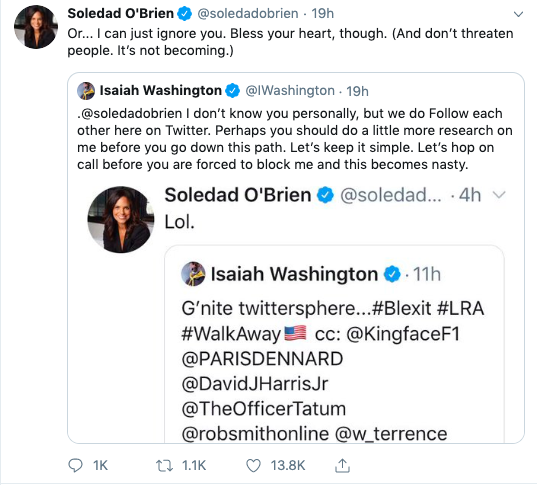Open the large Soledad O'Brien avatar in screenshot

[x=121, y=220]
